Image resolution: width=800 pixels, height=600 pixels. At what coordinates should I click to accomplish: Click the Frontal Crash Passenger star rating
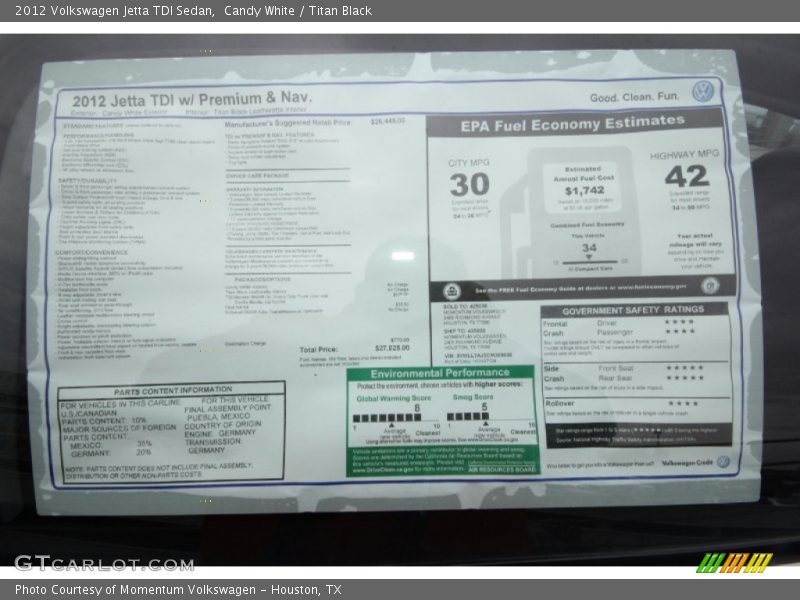click(679, 332)
